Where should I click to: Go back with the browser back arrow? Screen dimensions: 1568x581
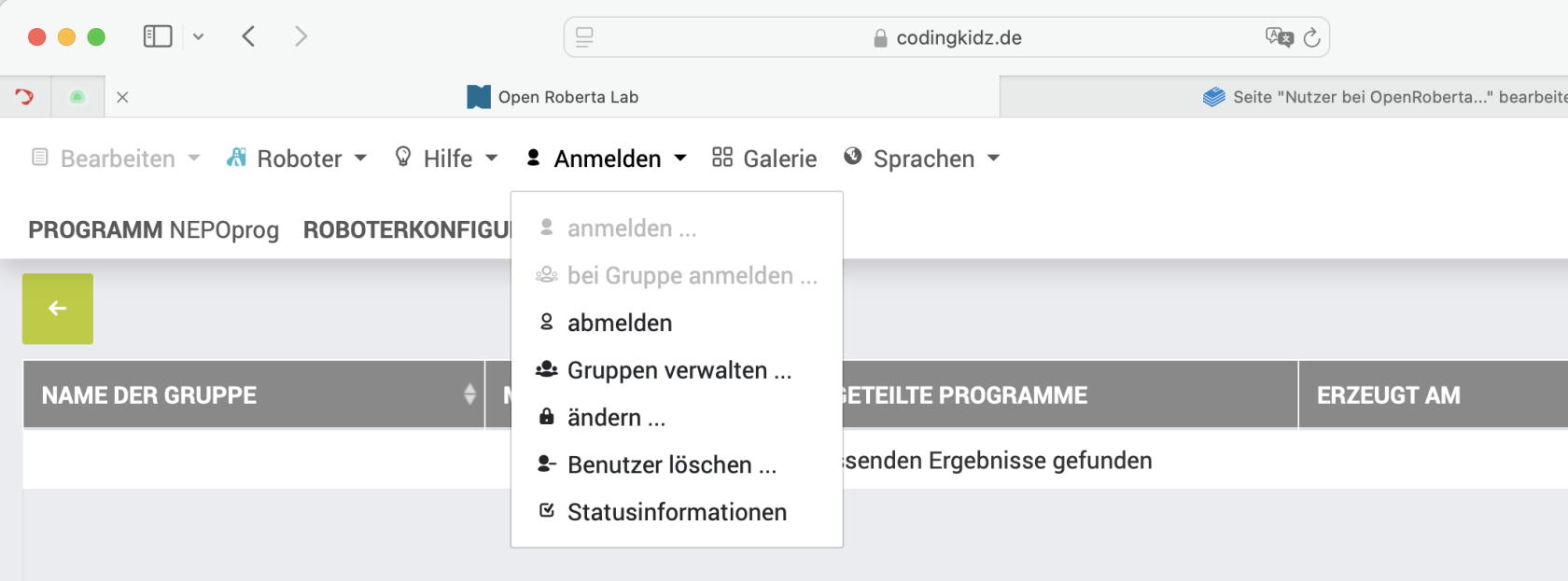(x=248, y=36)
